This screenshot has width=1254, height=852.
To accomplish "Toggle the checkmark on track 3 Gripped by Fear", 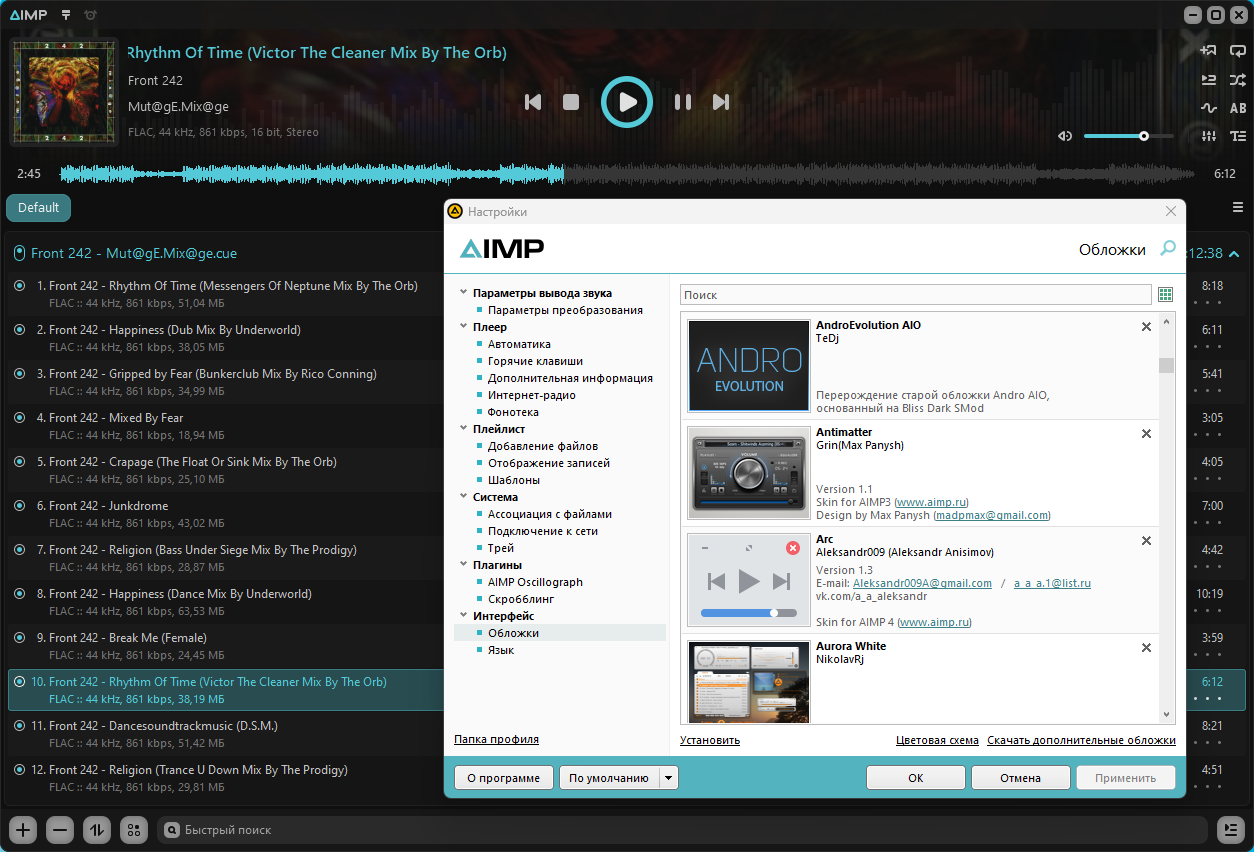I will [x=19, y=374].
